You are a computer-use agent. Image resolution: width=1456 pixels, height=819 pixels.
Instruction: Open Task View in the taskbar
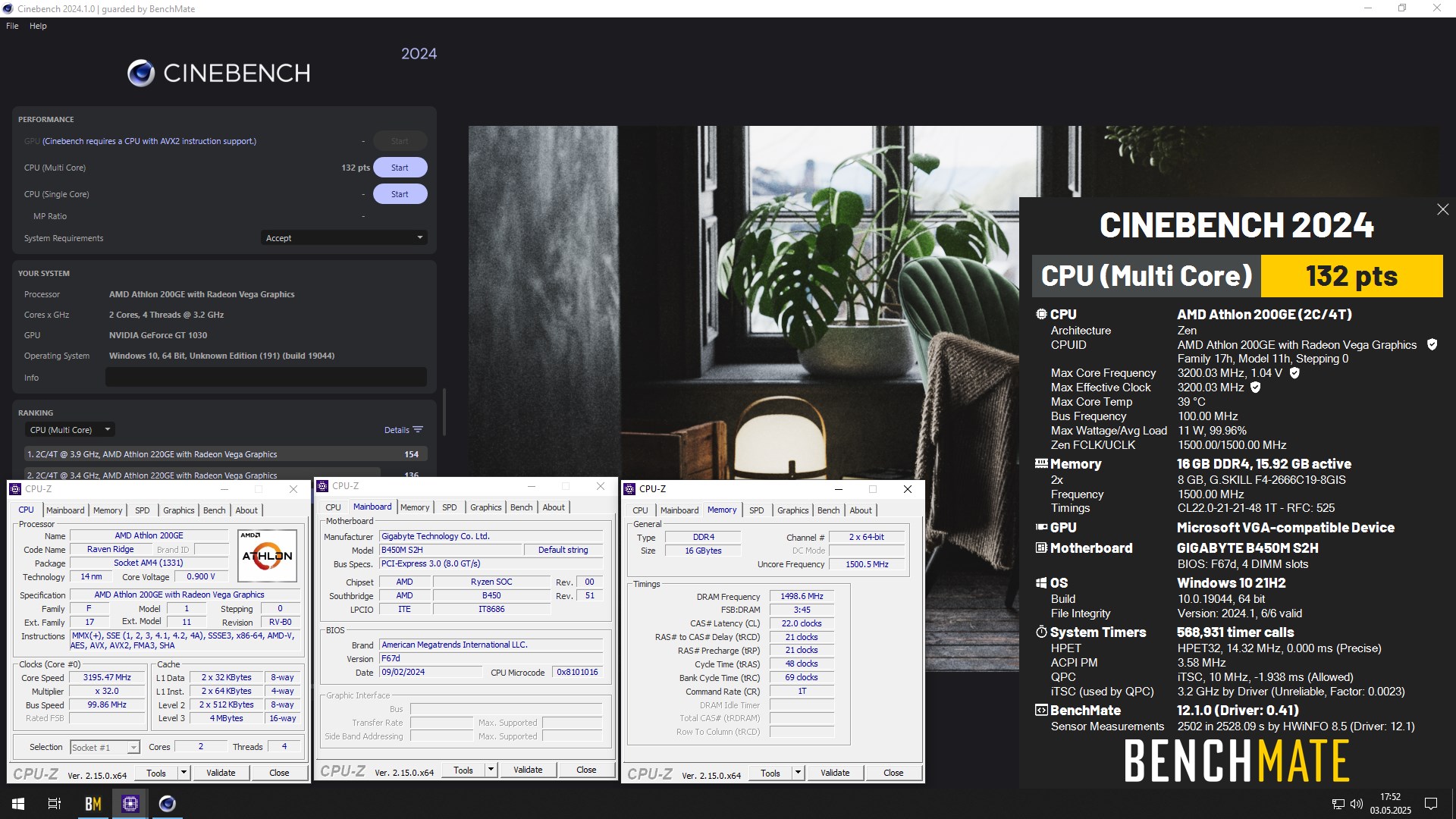coord(55,804)
